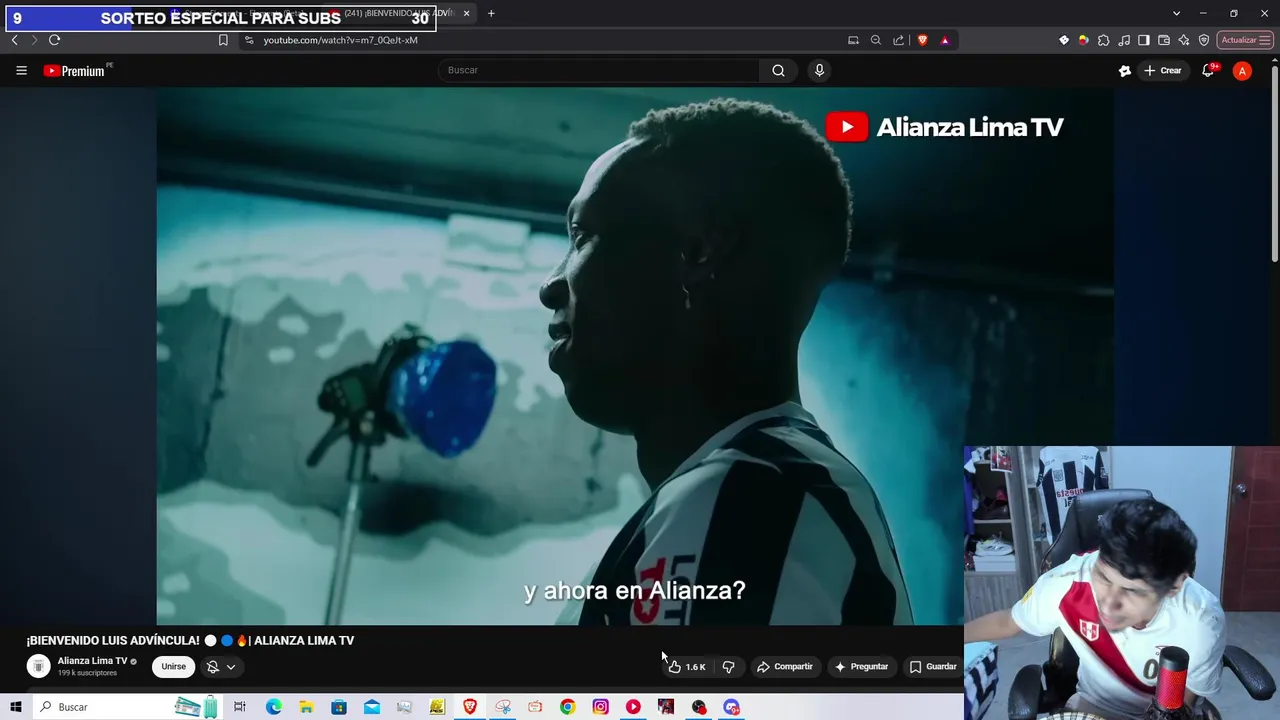Close the current YouTube tab
The width and height of the screenshot is (1280, 720).
pos(466,13)
